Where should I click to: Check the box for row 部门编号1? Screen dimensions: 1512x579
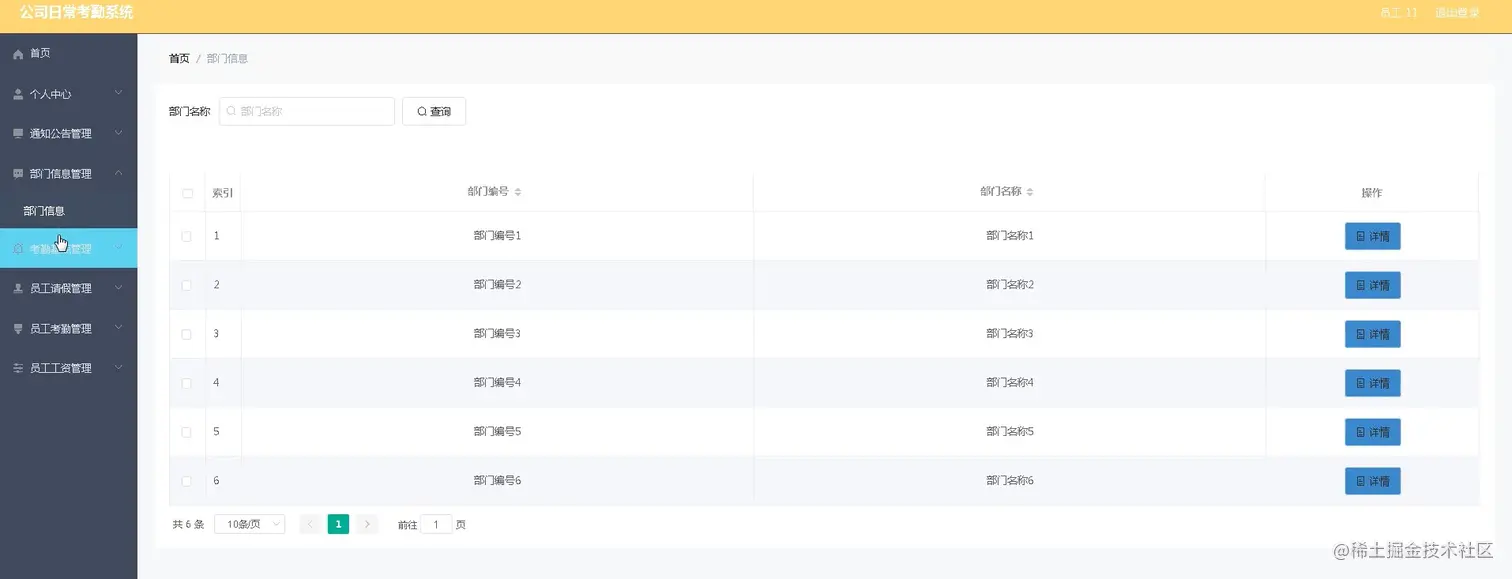(x=187, y=236)
